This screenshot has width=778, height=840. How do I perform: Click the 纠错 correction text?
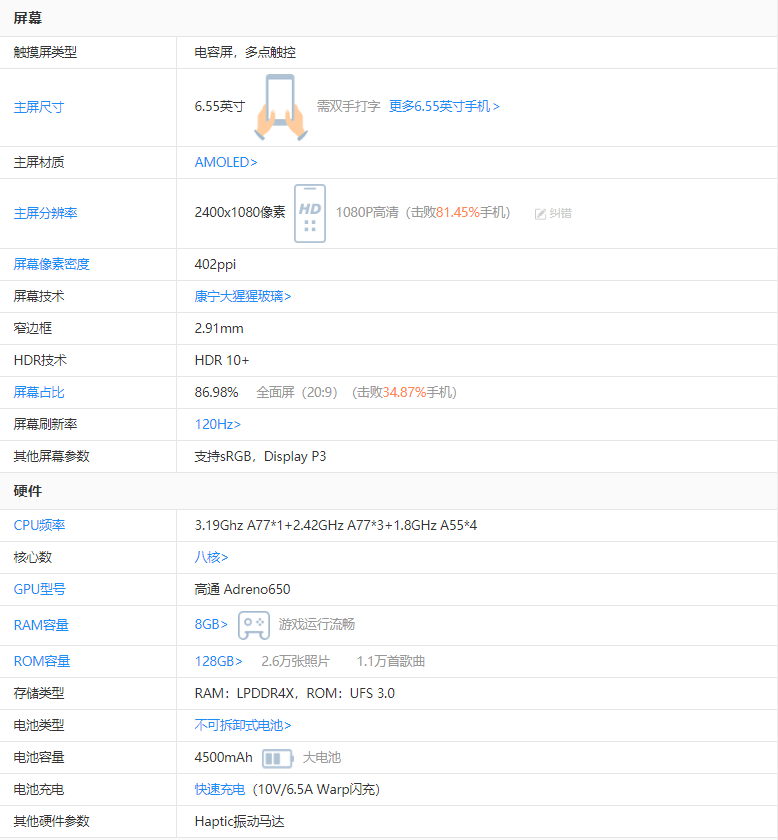(x=560, y=213)
